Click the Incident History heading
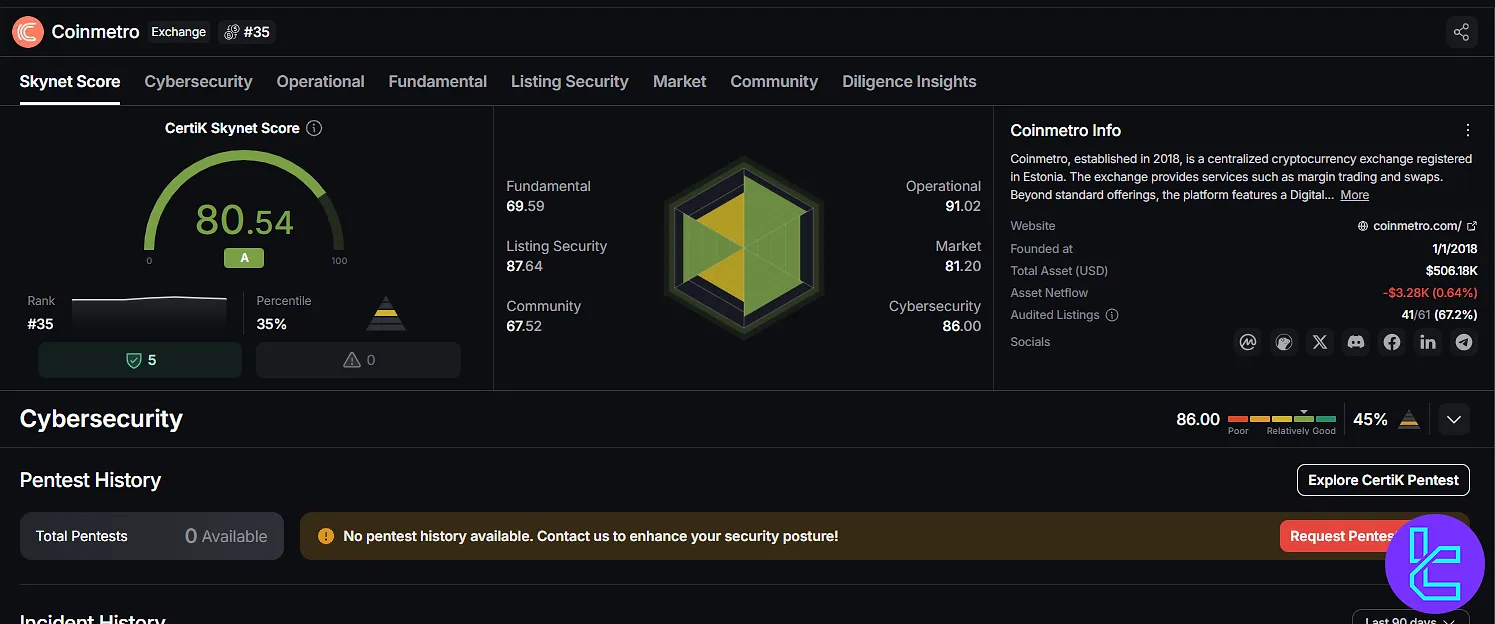 (x=92, y=619)
